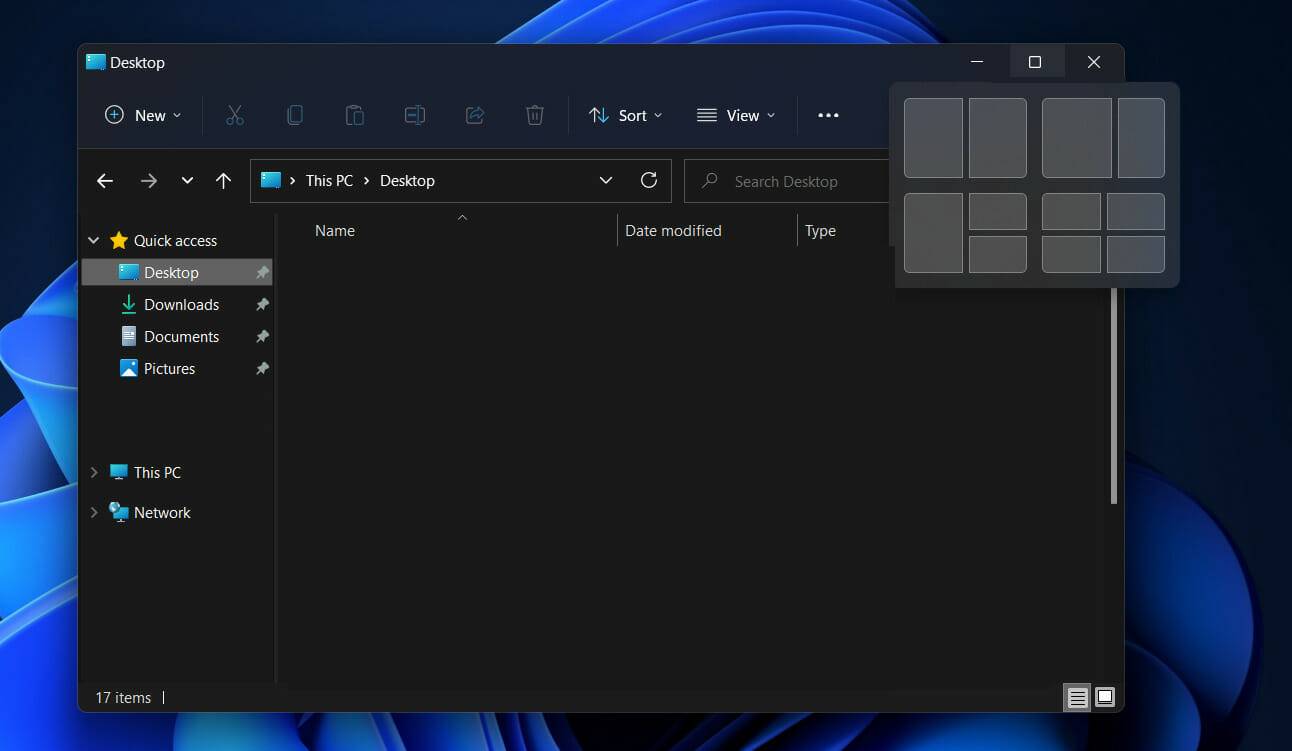1292x751 pixels.
Task: Click the Paste clipboard icon
Action: point(355,115)
